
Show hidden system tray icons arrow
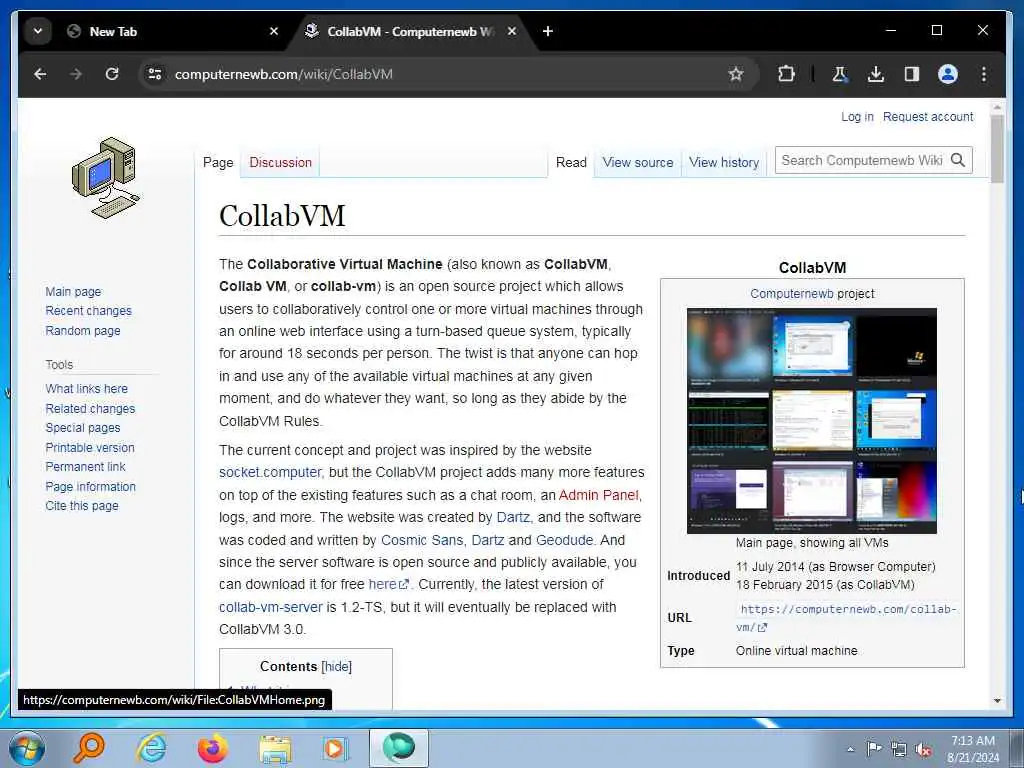tap(850, 749)
